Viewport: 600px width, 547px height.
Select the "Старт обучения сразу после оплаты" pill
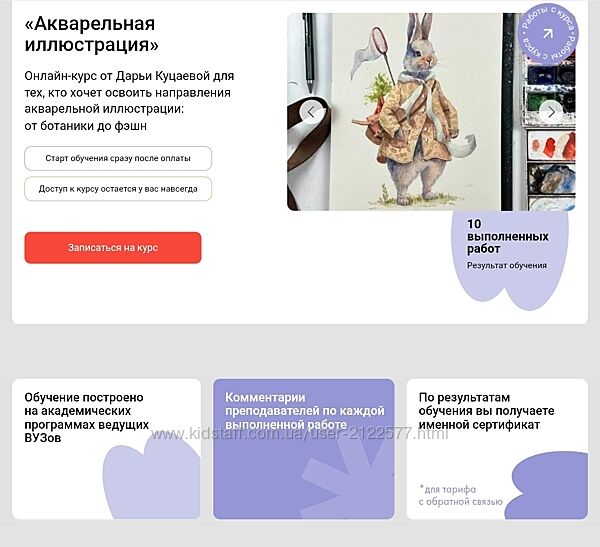[118, 158]
